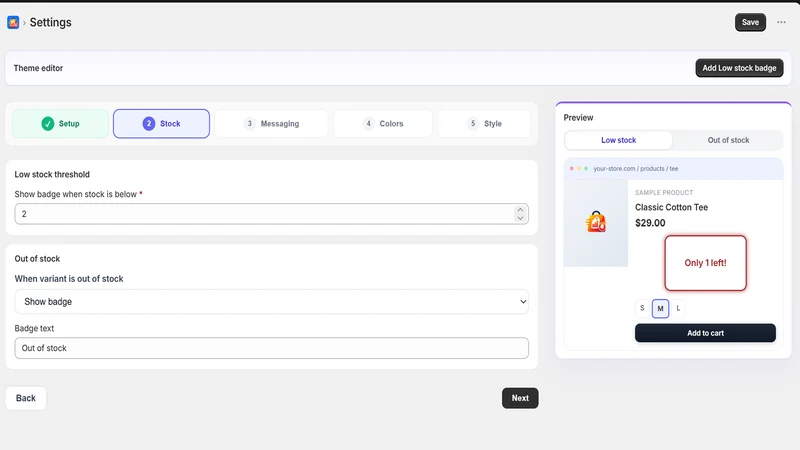Show the Low stock preview tab

618,140
